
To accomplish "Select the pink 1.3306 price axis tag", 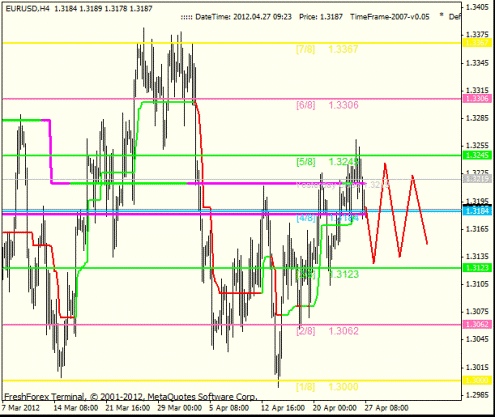I will [x=477, y=98].
